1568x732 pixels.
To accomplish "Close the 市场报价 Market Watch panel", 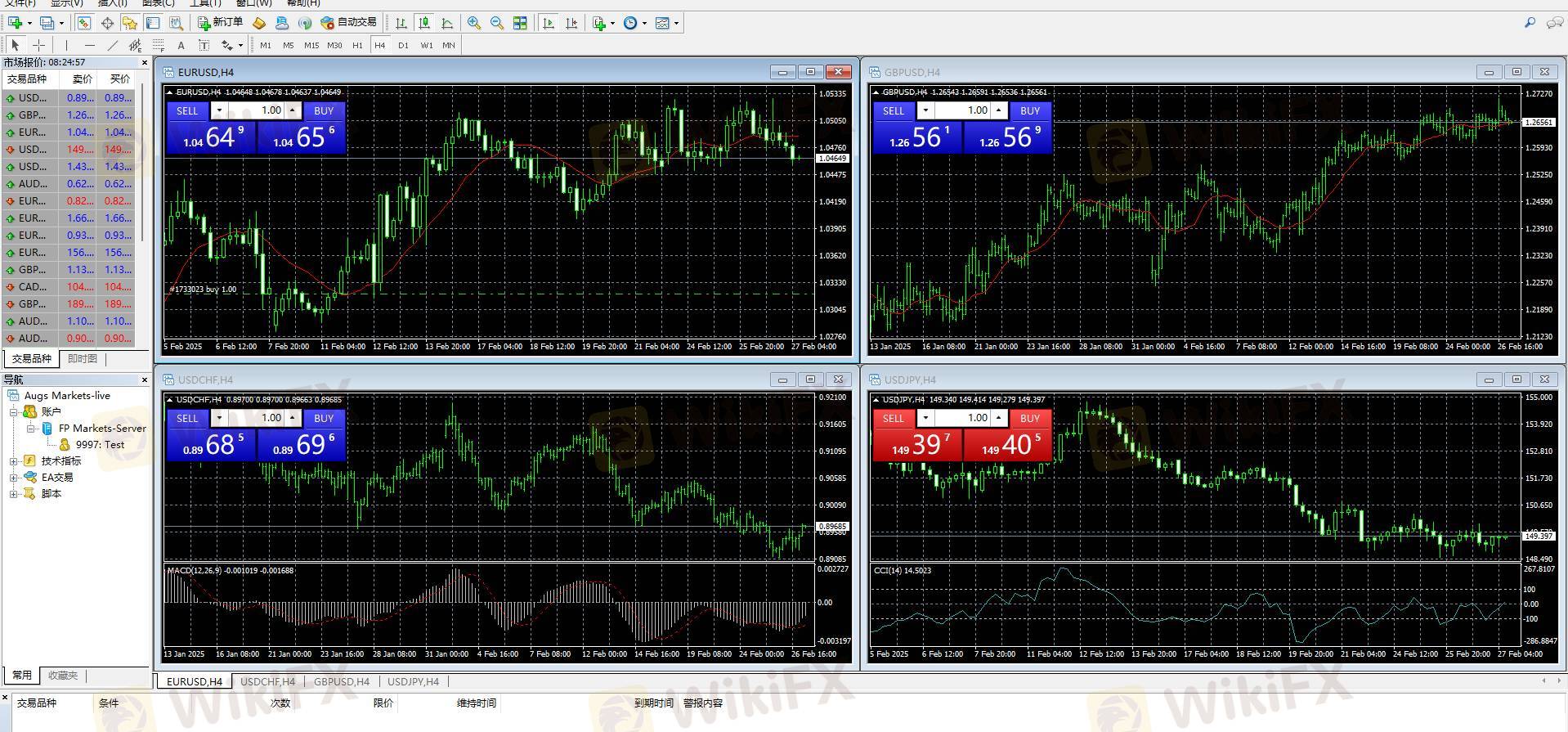I will point(145,62).
